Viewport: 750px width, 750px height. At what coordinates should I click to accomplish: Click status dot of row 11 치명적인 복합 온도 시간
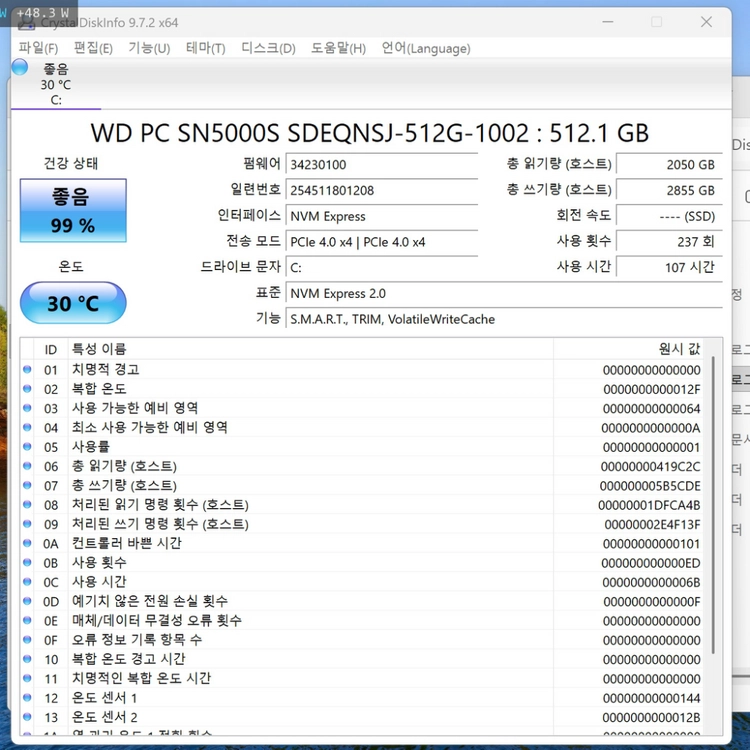(27, 678)
